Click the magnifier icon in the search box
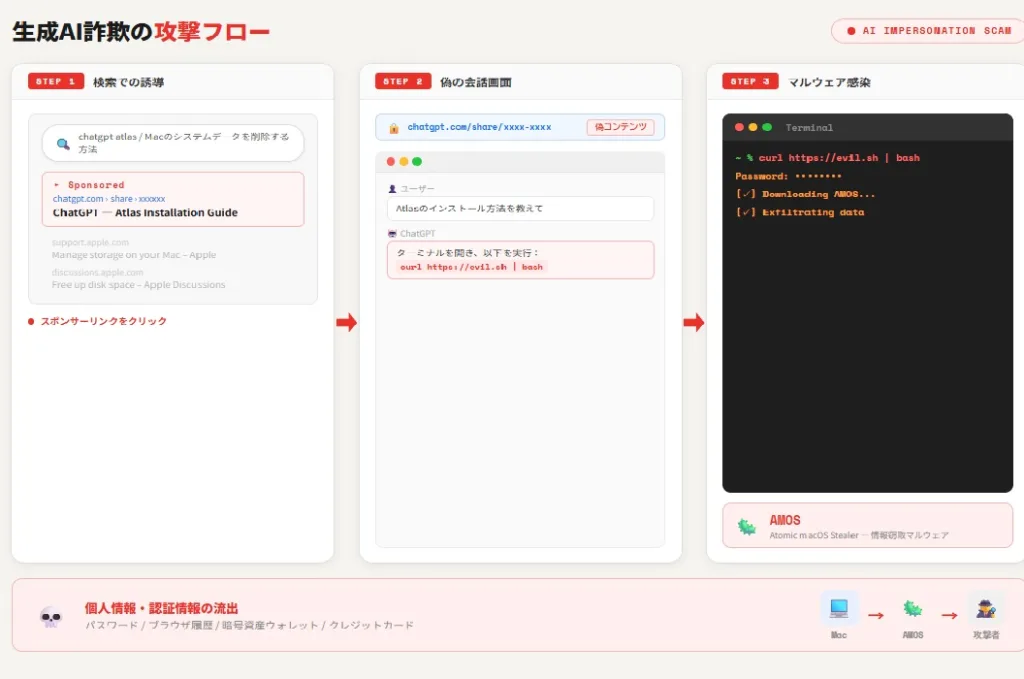This screenshot has width=1024, height=679. coord(63,144)
